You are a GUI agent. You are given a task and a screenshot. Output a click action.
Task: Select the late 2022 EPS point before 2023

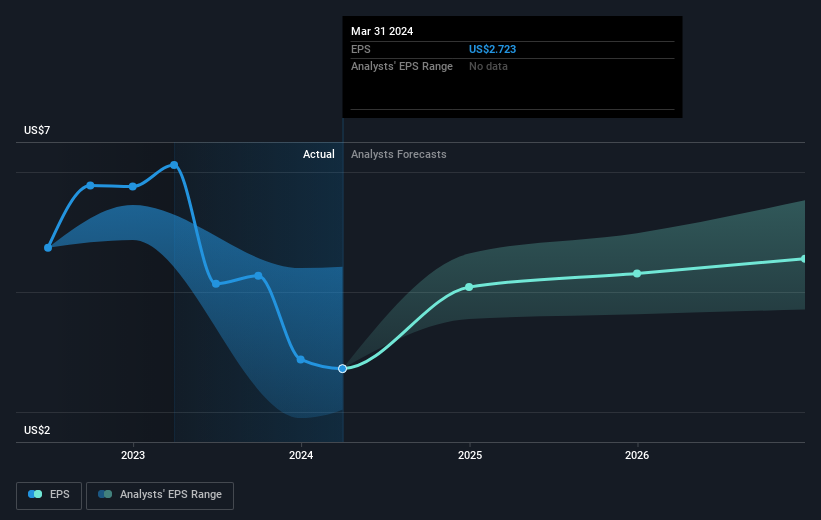coord(91,185)
